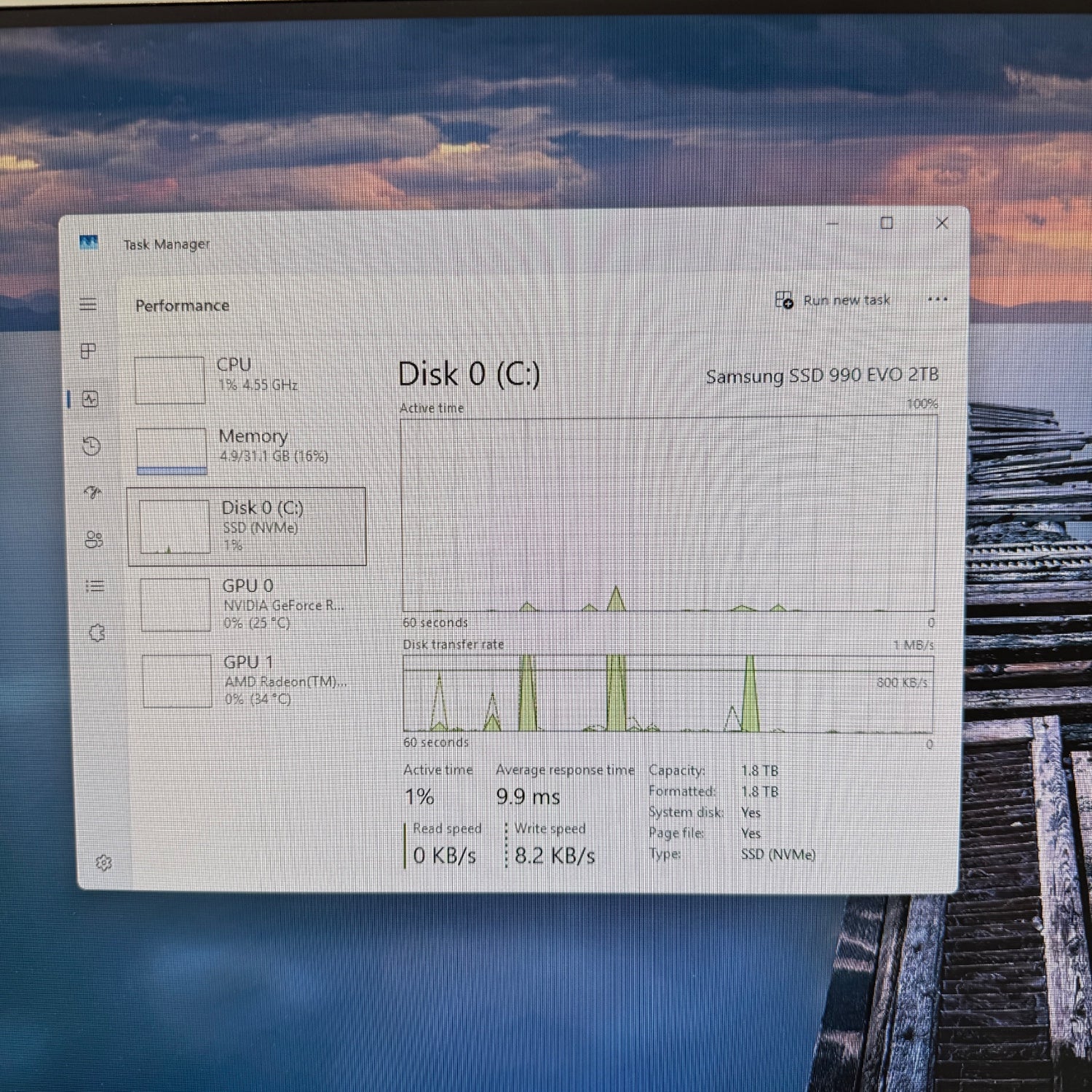The image size is (1092, 1092).
Task: Open the Startup apps page icon
Action: (92, 492)
